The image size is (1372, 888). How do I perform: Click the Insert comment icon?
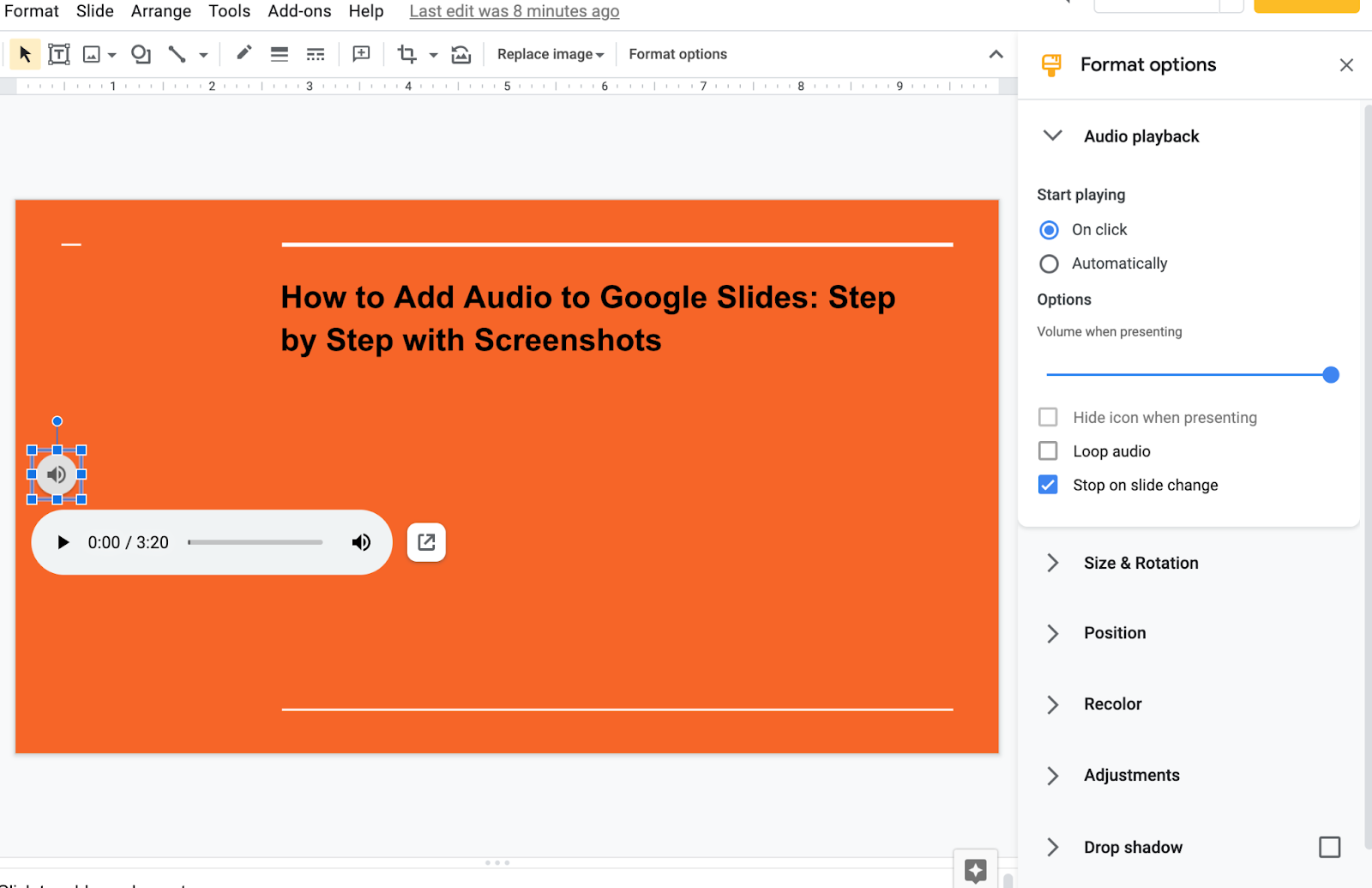(361, 53)
